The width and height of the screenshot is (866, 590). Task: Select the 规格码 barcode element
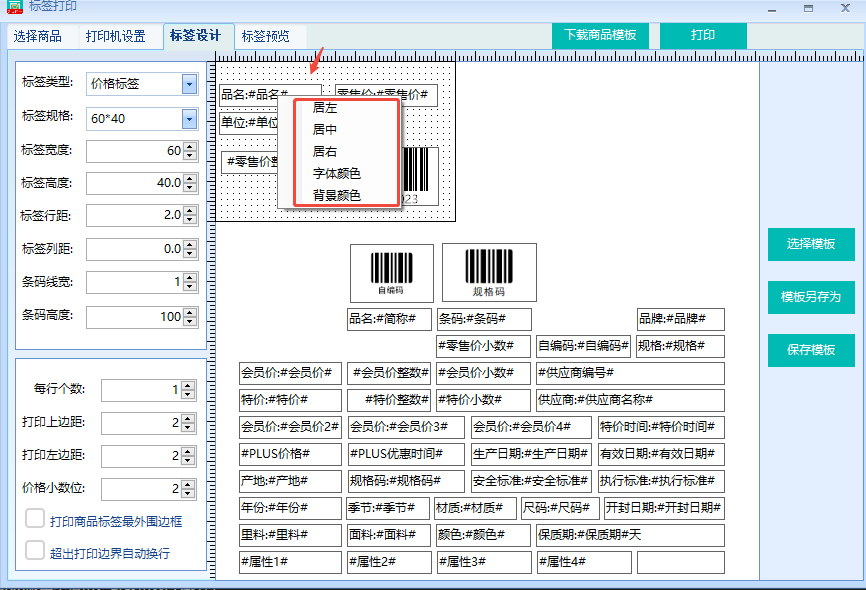click(489, 273)
